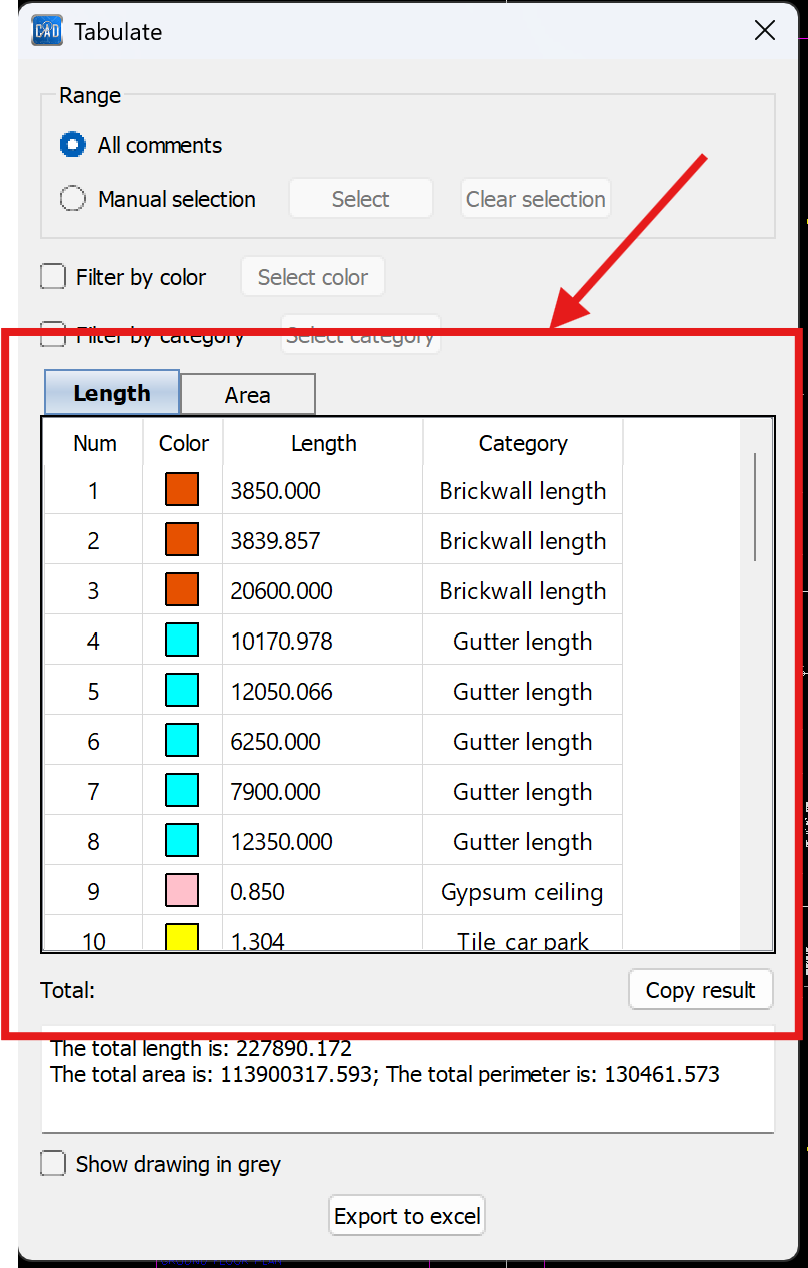
Task: Click the orange swatch in row 1
Action: [x=182, y=490]
